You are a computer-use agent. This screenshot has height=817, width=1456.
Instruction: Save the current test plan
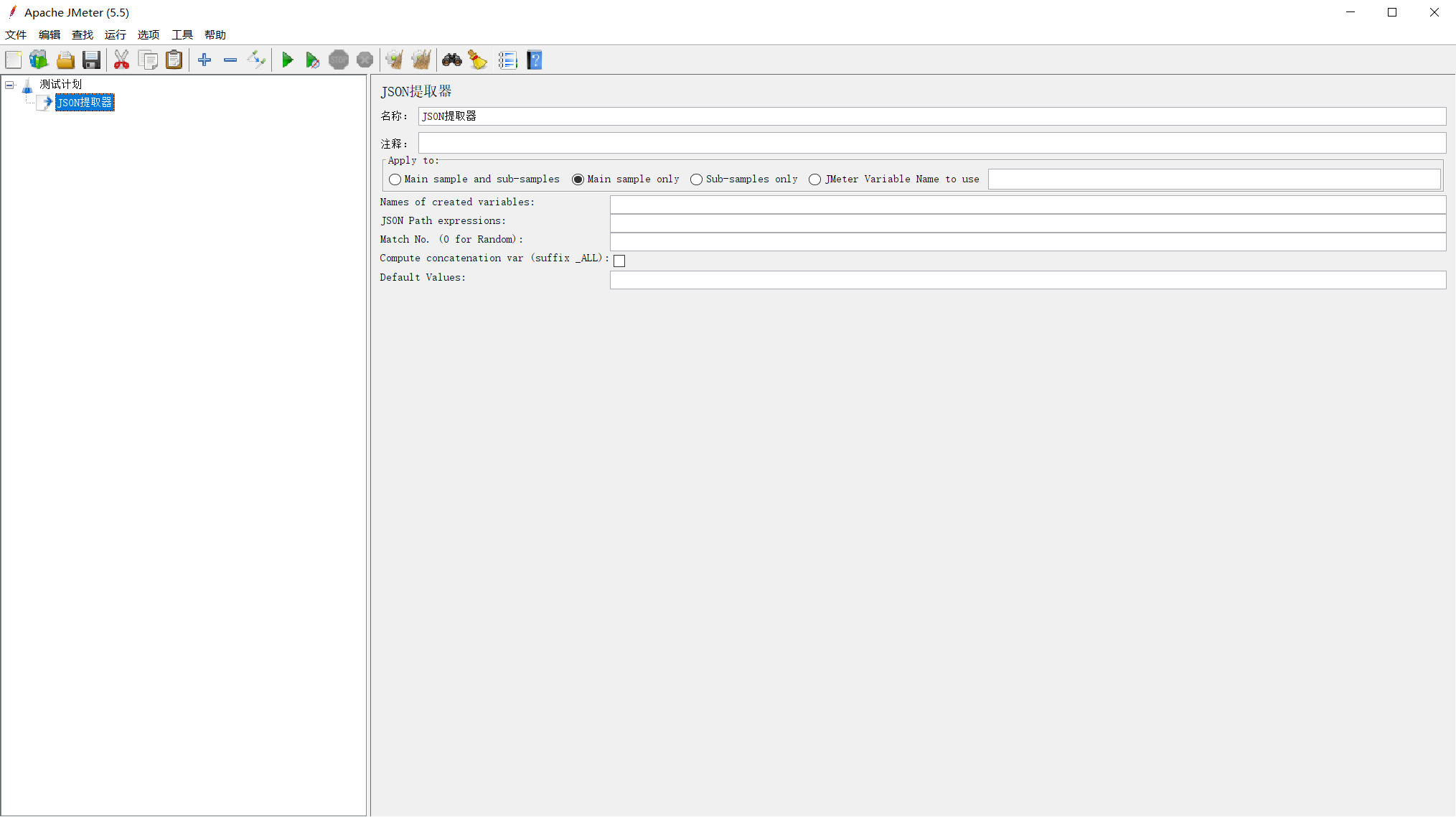91,60
